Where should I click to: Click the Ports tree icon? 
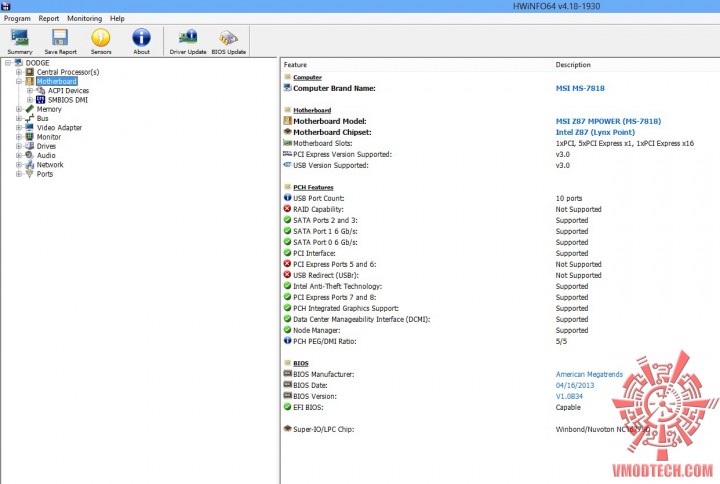pyautogui.click(x=30, y=174)
